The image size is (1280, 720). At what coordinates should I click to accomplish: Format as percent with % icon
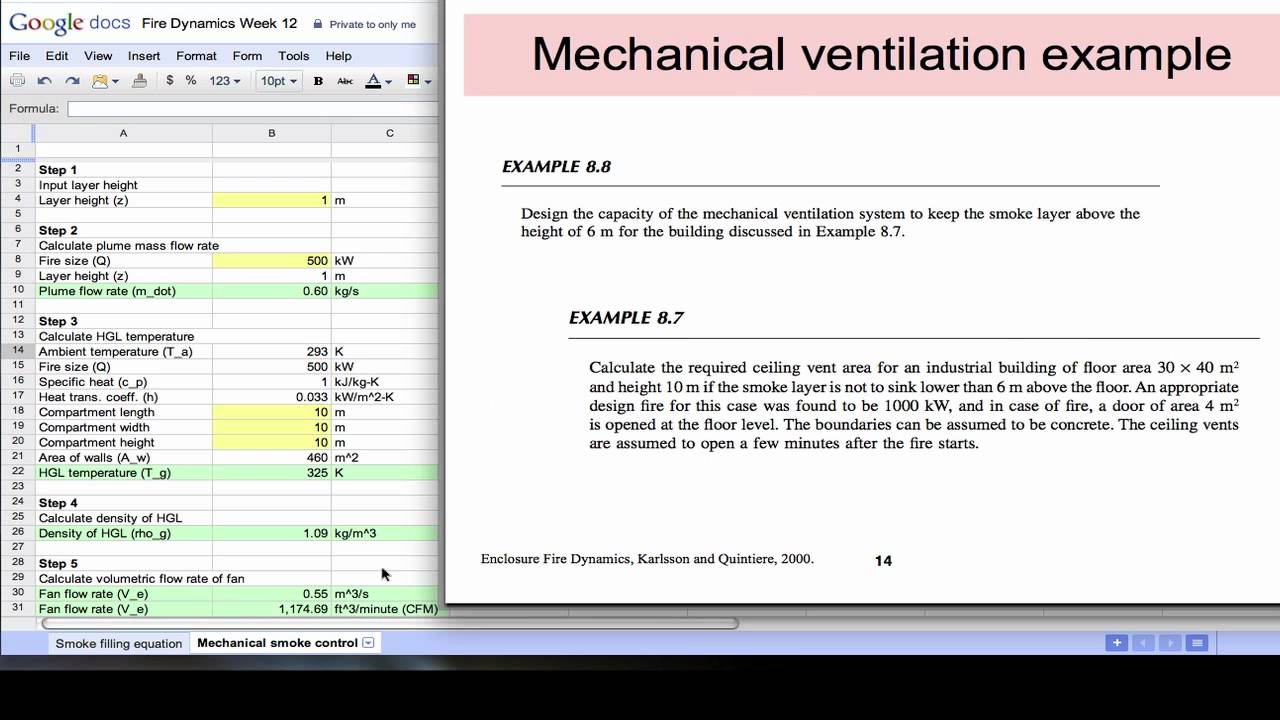tap(190, 81)
